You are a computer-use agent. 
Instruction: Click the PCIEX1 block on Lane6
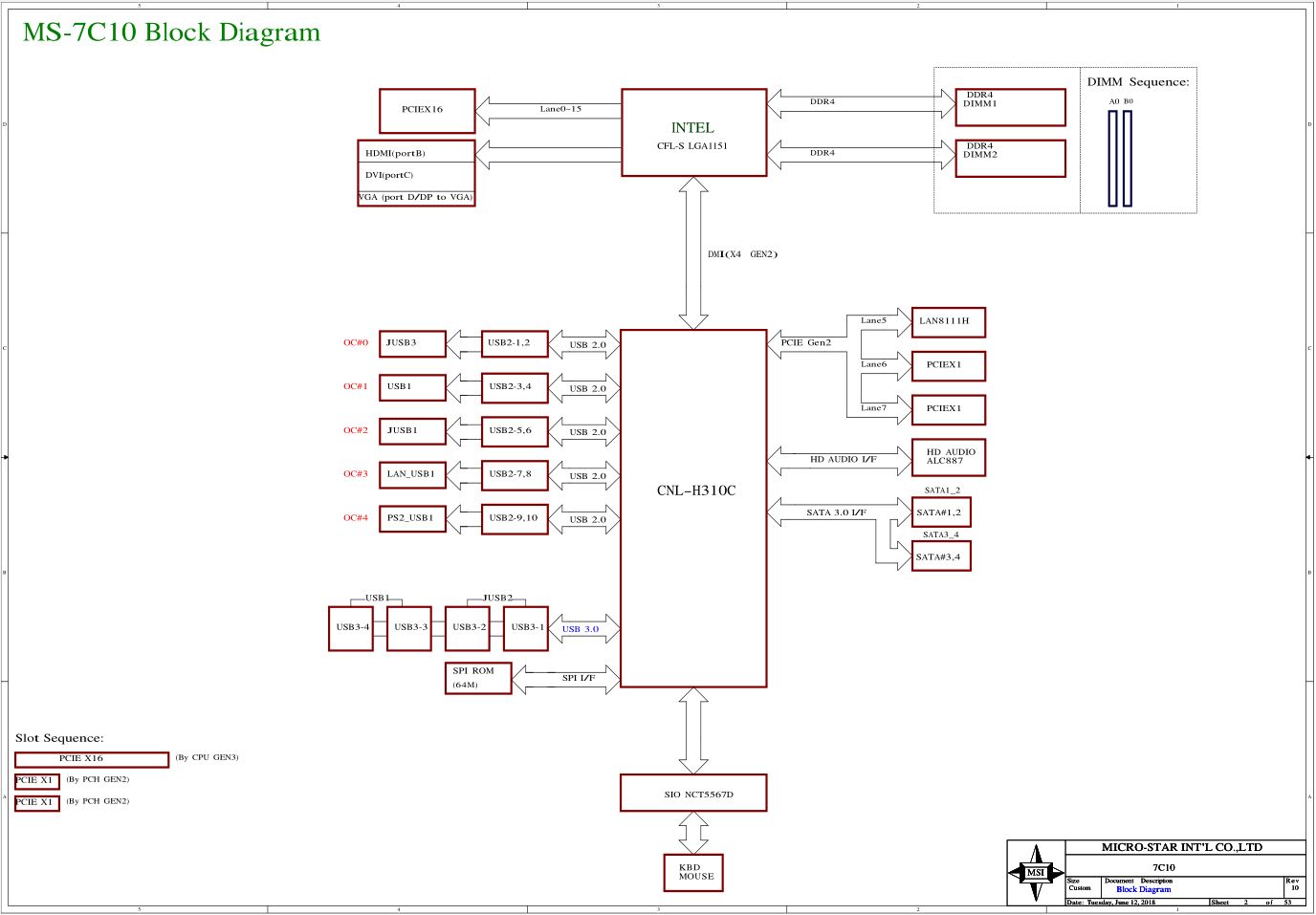coord(949,366)
